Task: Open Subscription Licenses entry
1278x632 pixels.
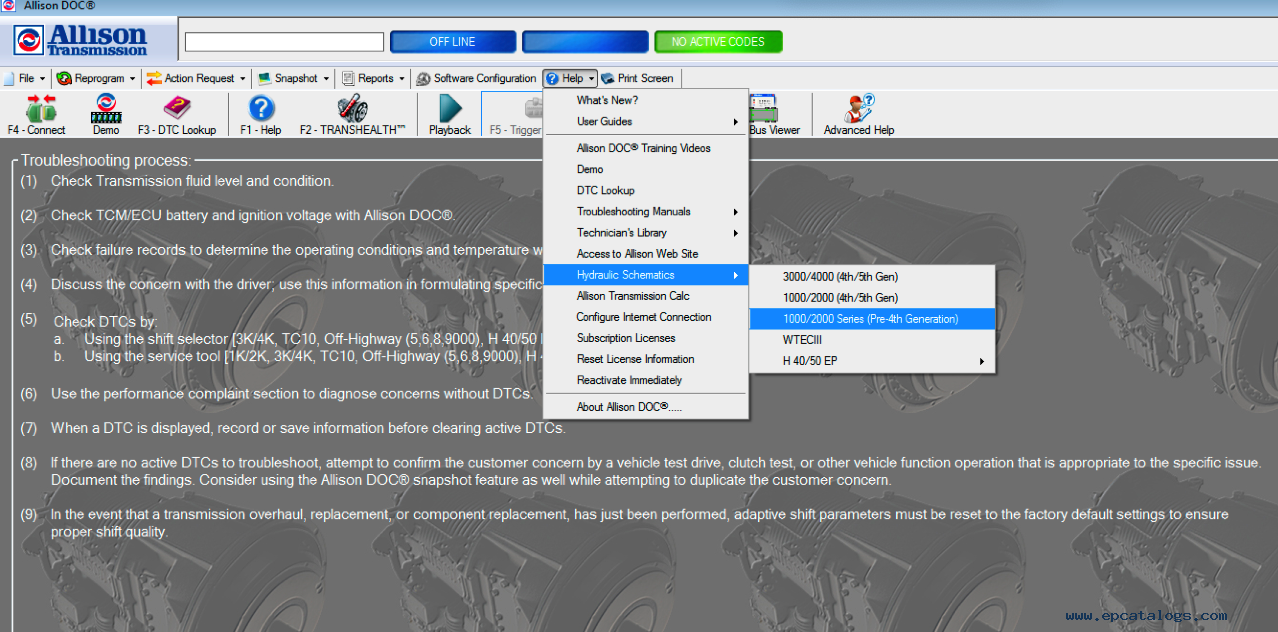Action: coord(646,338)
